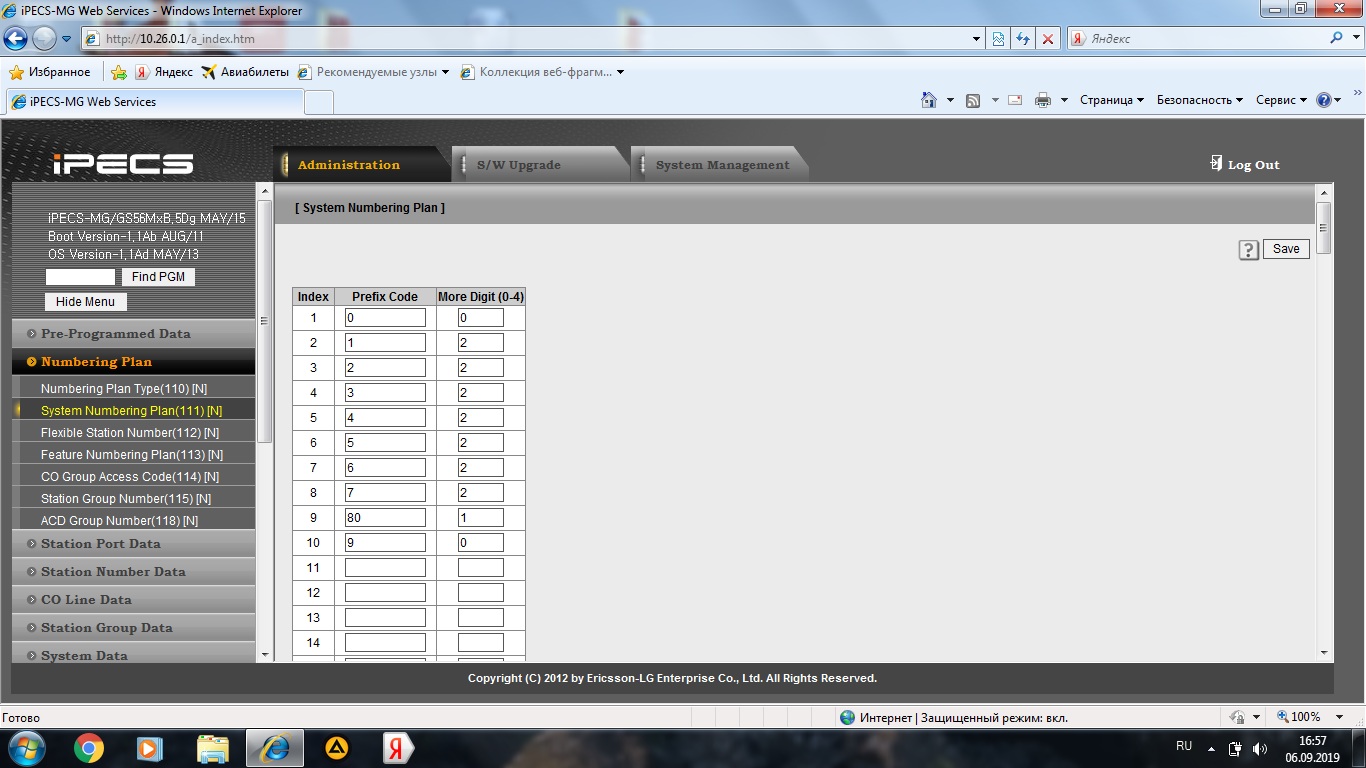Open Chrome from the Windows taskbar
Image resolution: width=1366 pixels, height=768 pixels.
click(x=88, y=748)
